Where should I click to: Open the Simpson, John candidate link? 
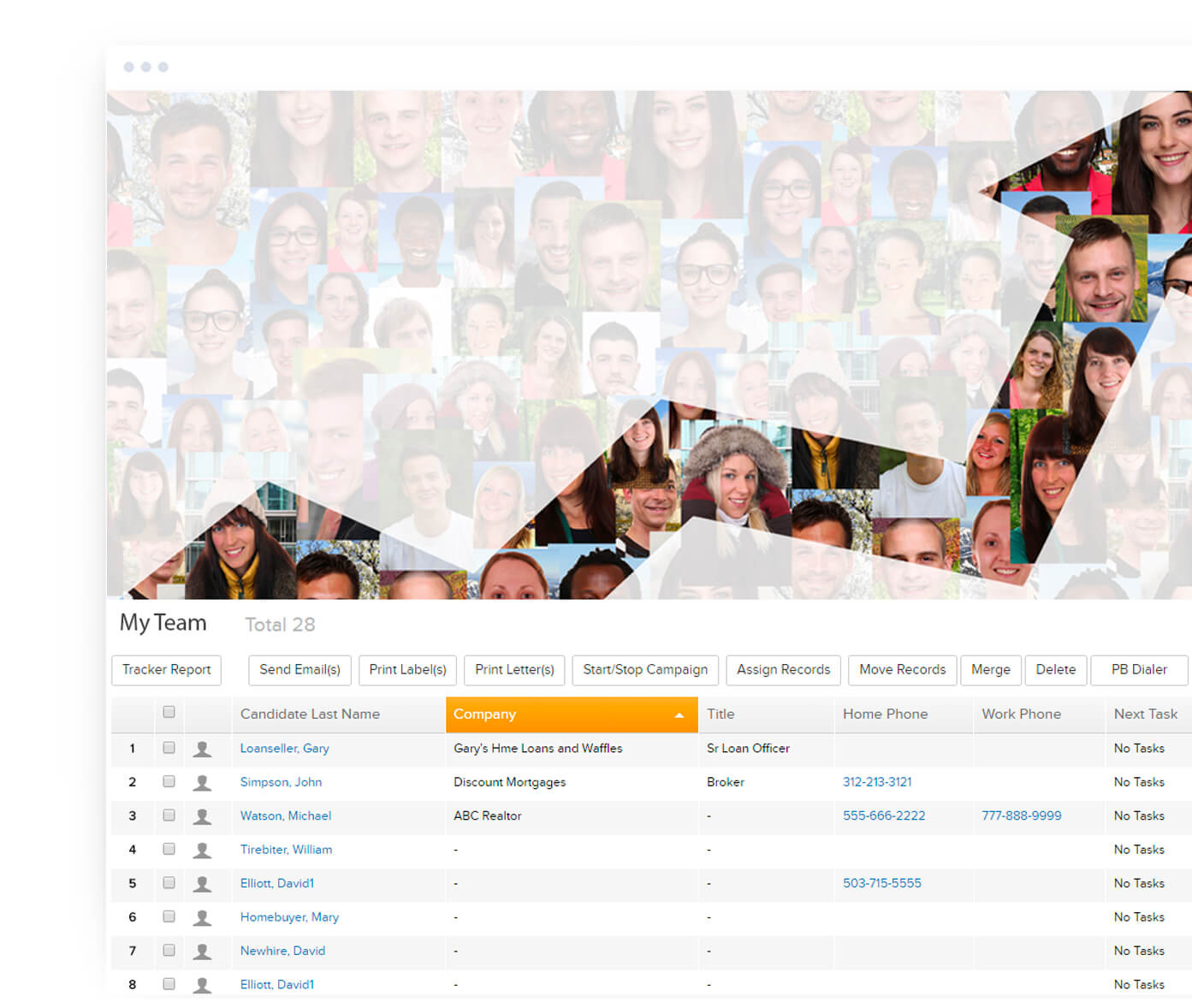tap(281, 782)
